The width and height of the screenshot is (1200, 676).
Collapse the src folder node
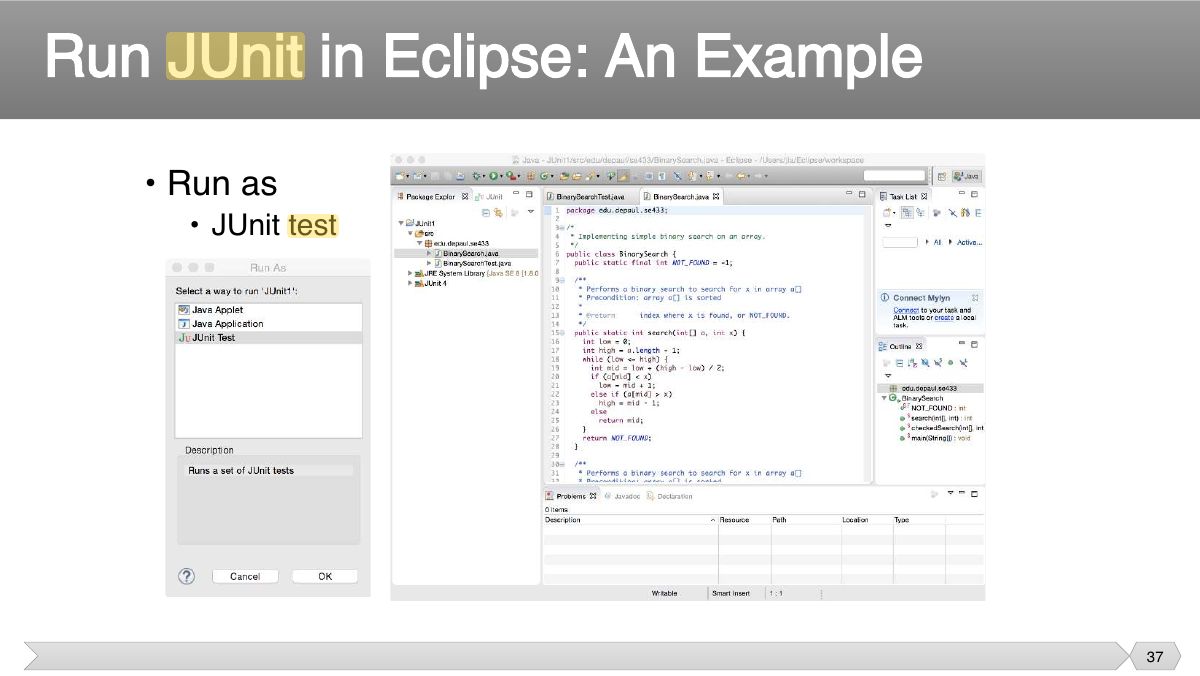410,233
